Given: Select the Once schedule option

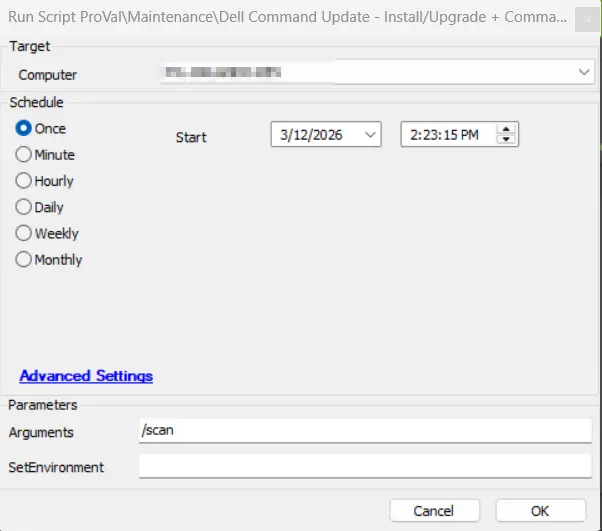Looking at the screenshot, I should [x=24, y=129].
